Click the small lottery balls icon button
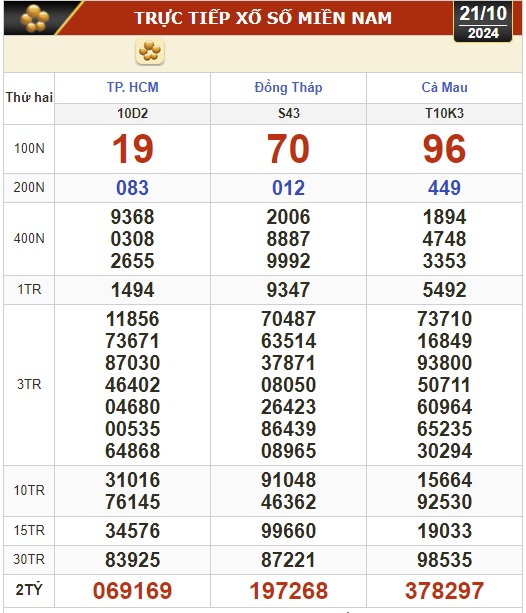The image size is (526, 613). click(x=150, y=51)
